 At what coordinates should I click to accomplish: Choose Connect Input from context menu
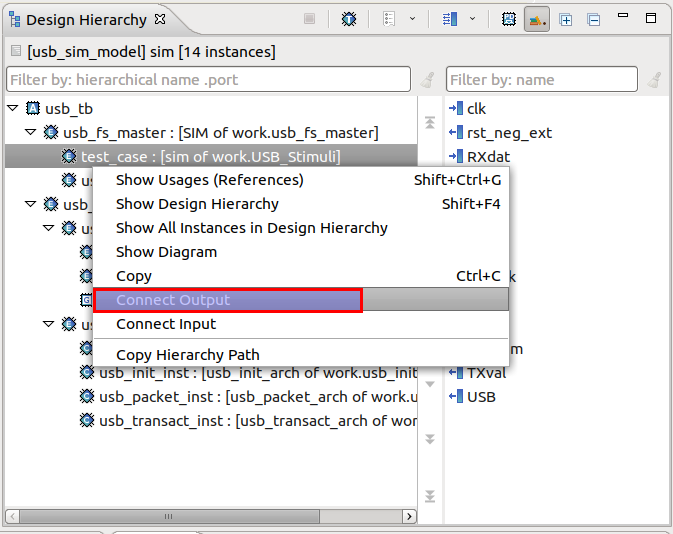coord(301,324)
